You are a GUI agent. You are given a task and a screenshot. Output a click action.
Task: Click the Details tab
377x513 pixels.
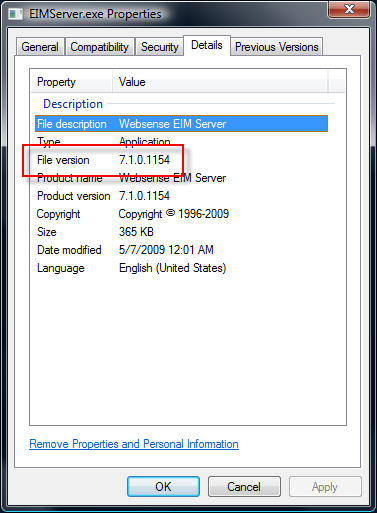[x=207, y=45]
